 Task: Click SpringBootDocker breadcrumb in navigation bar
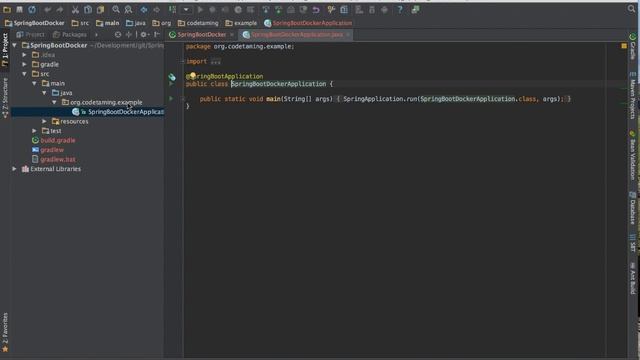click(35, 23)
